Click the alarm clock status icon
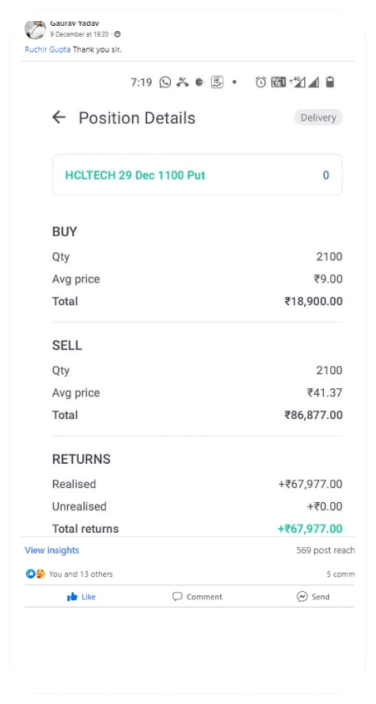The height and width of the screenshot is (704, 376). pos(261,82)
